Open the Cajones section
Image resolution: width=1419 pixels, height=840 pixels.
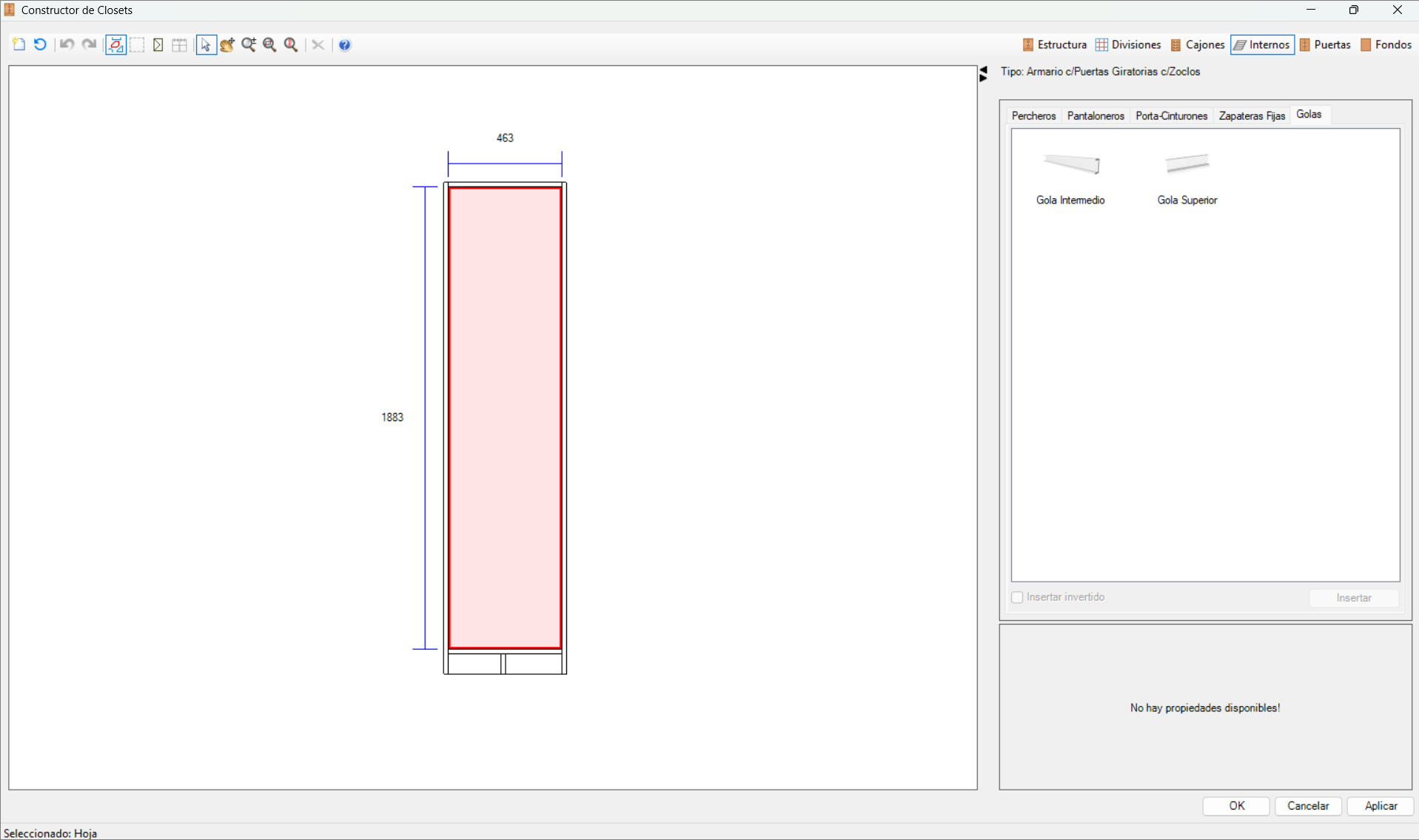coord(1198,45)
